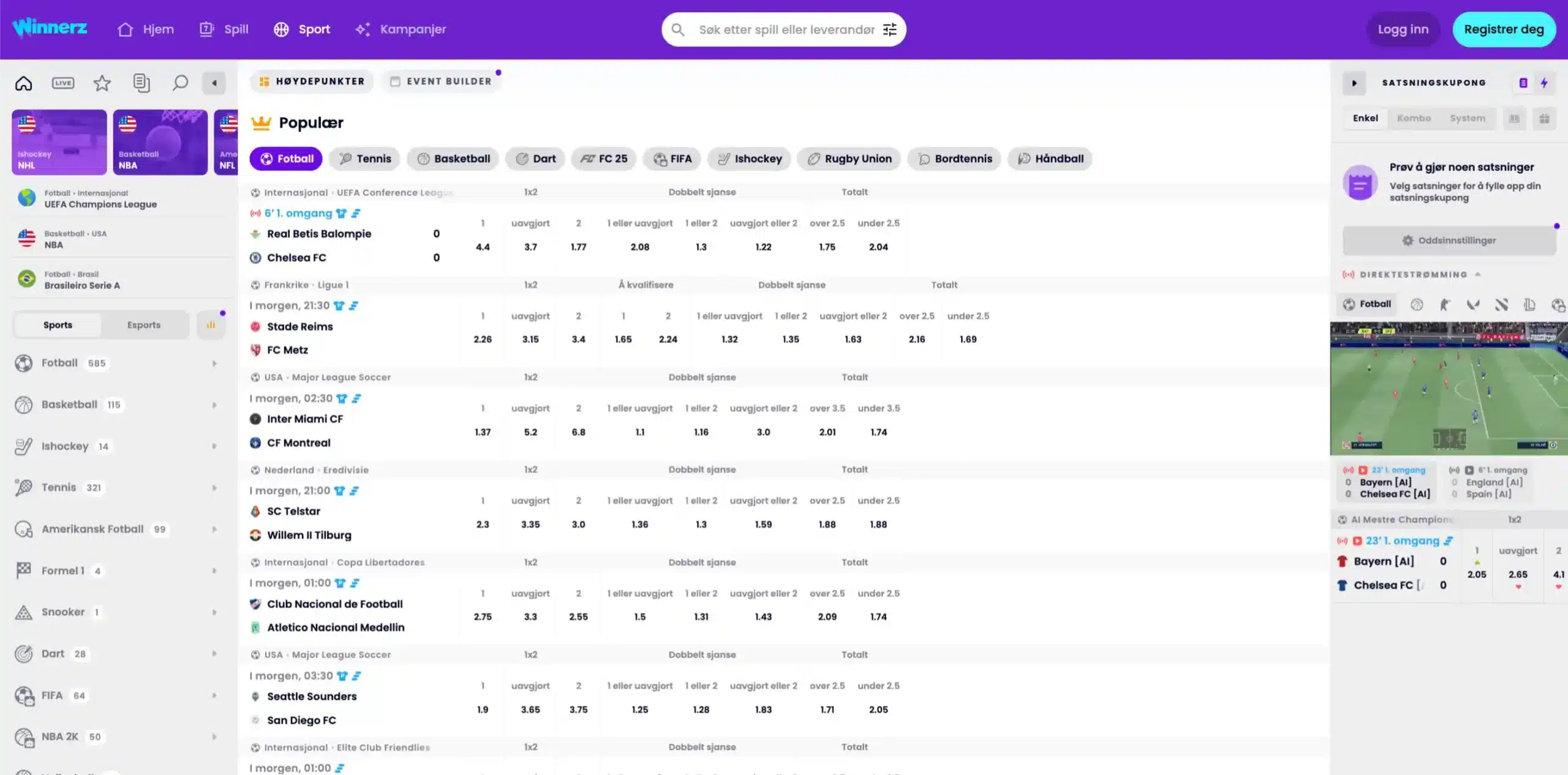
Task: Open the bet history documents icon
Action: (141, 83)
